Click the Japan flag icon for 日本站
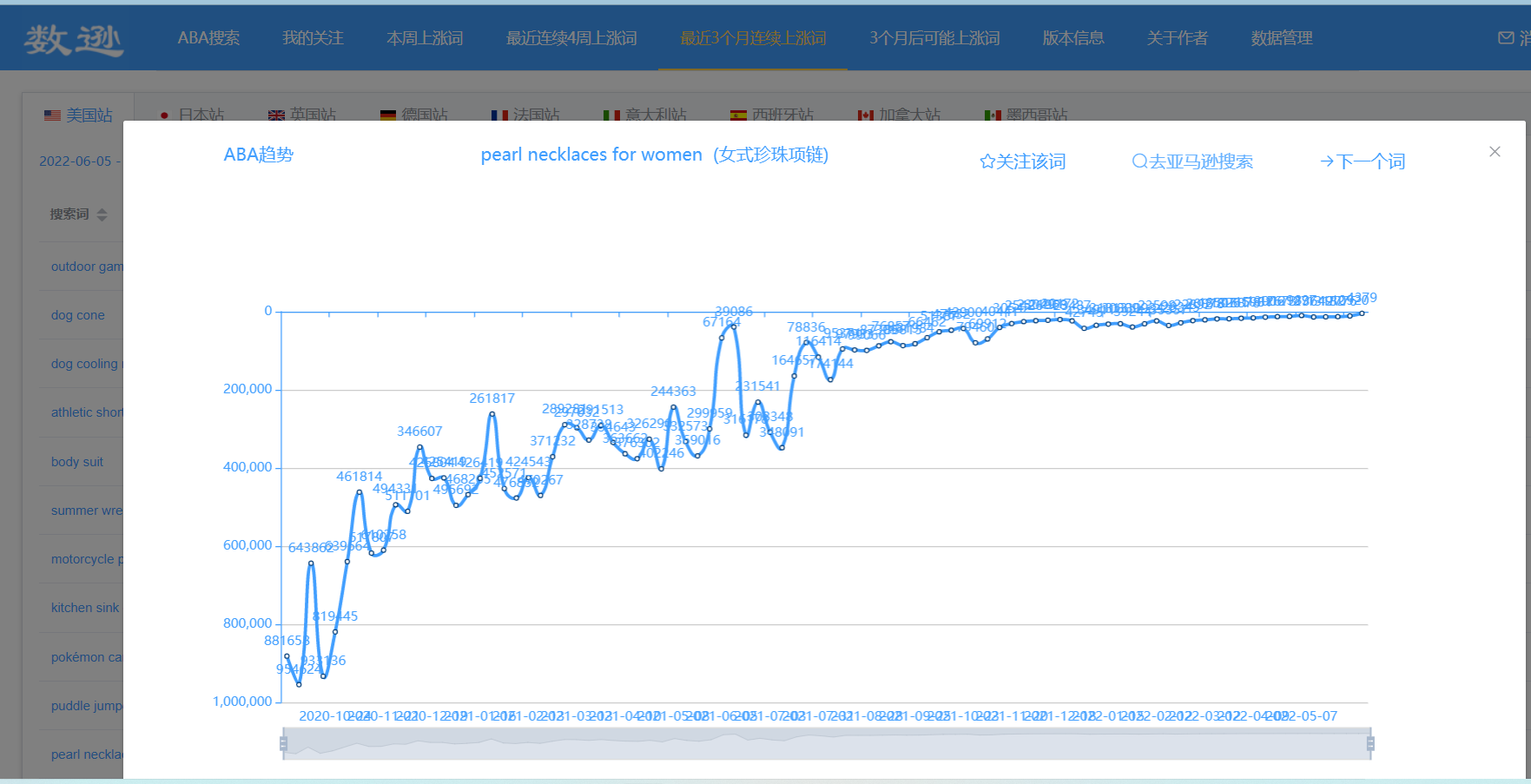Screen dimensions: 1531x784 pos(164,115)
